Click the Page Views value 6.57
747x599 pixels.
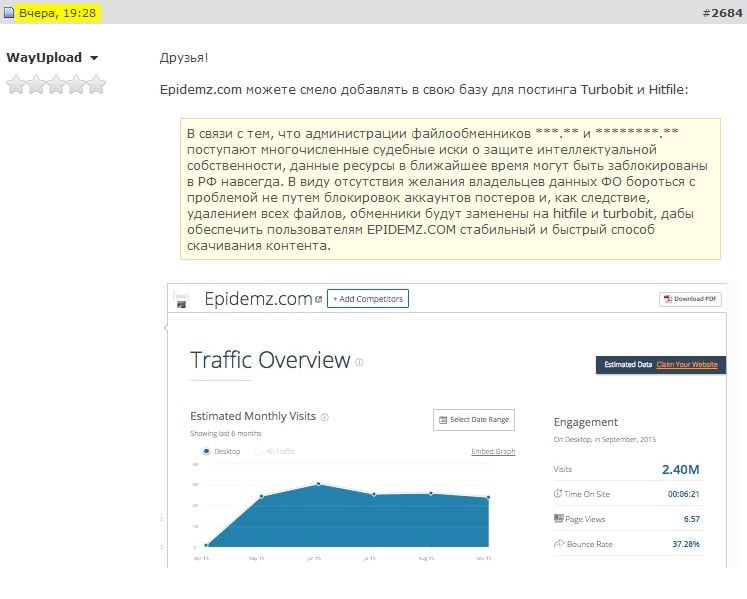692,519
